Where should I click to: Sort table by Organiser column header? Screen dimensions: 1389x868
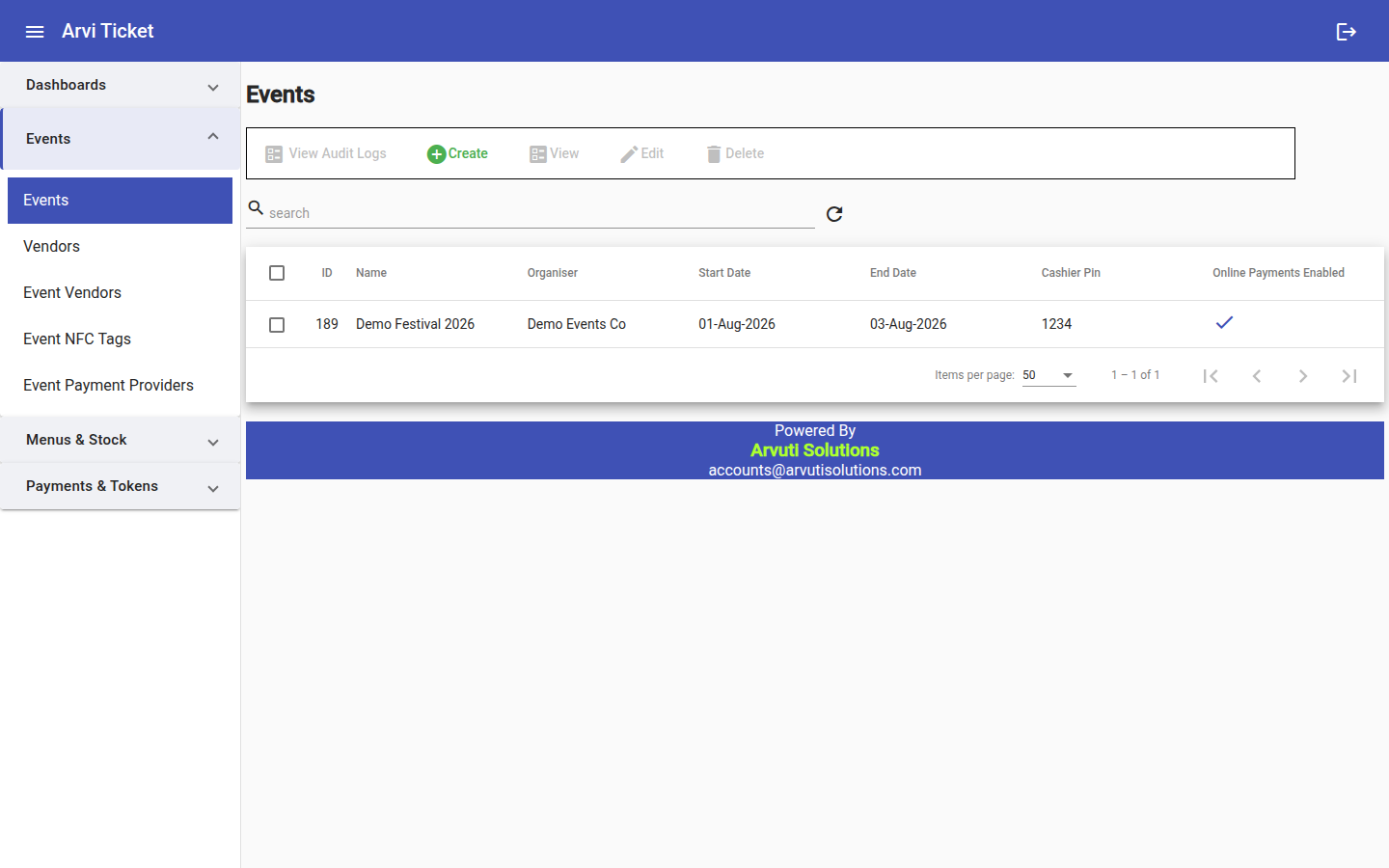click(553, 273)
